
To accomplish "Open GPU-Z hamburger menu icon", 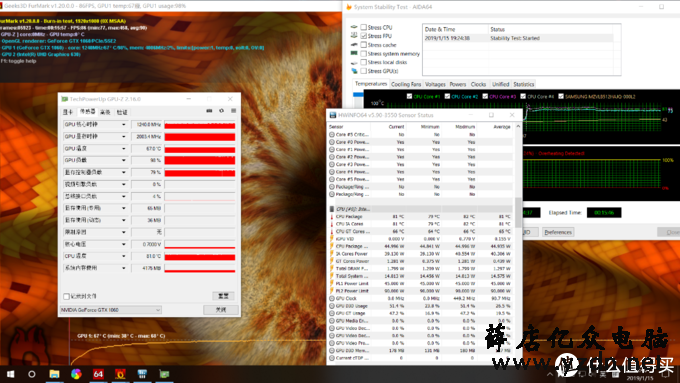I will pos(233,111).
